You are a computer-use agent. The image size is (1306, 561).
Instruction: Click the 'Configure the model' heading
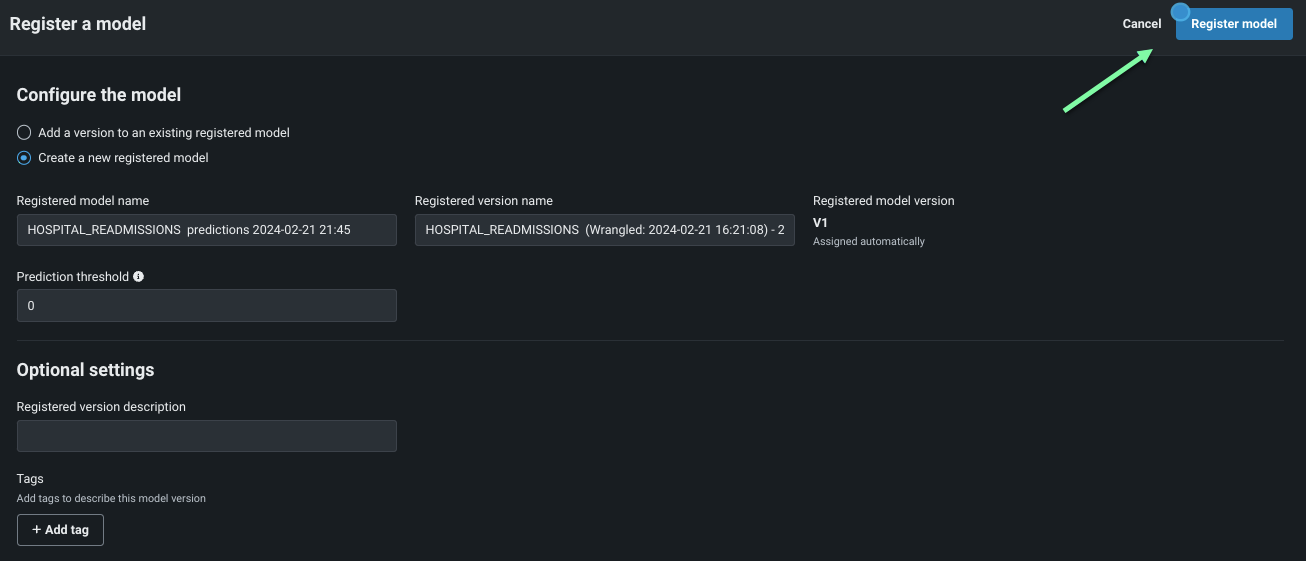(x=99, y=95)
